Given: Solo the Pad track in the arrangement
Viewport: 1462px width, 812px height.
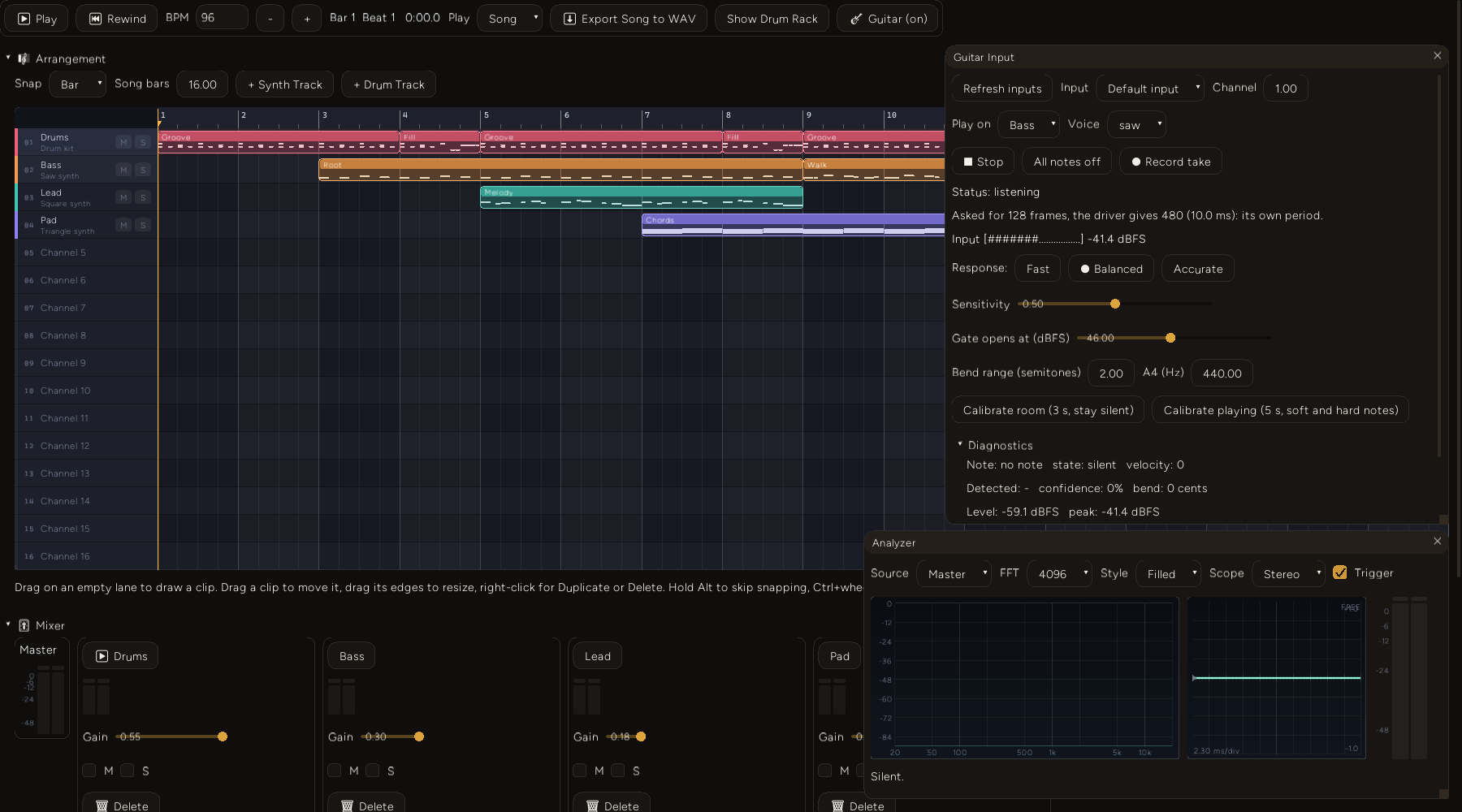Looking at the screenshot, I should click(x=143, y=225).
